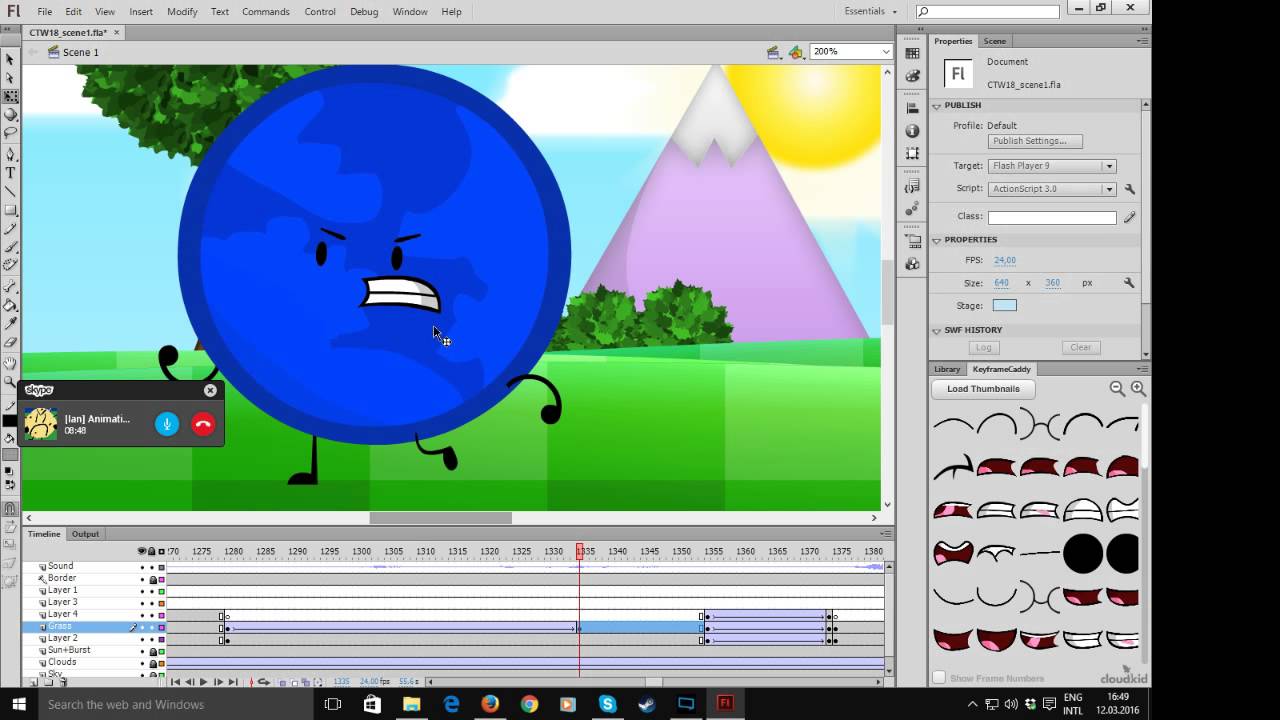
Task: Switch to the Library tab
Action: pos(947,369)
